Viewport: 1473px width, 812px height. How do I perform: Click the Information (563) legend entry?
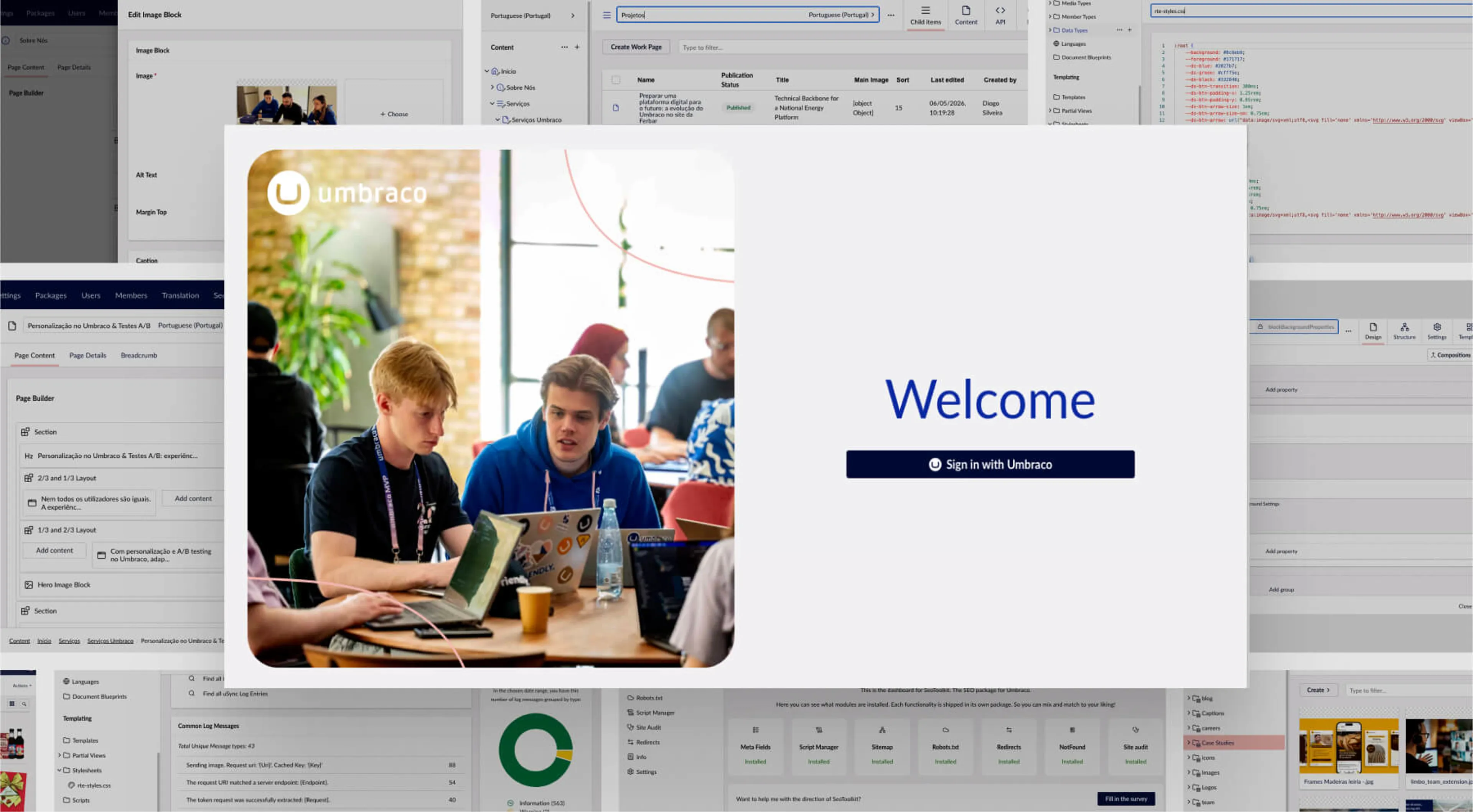click(x=536, y=803)
